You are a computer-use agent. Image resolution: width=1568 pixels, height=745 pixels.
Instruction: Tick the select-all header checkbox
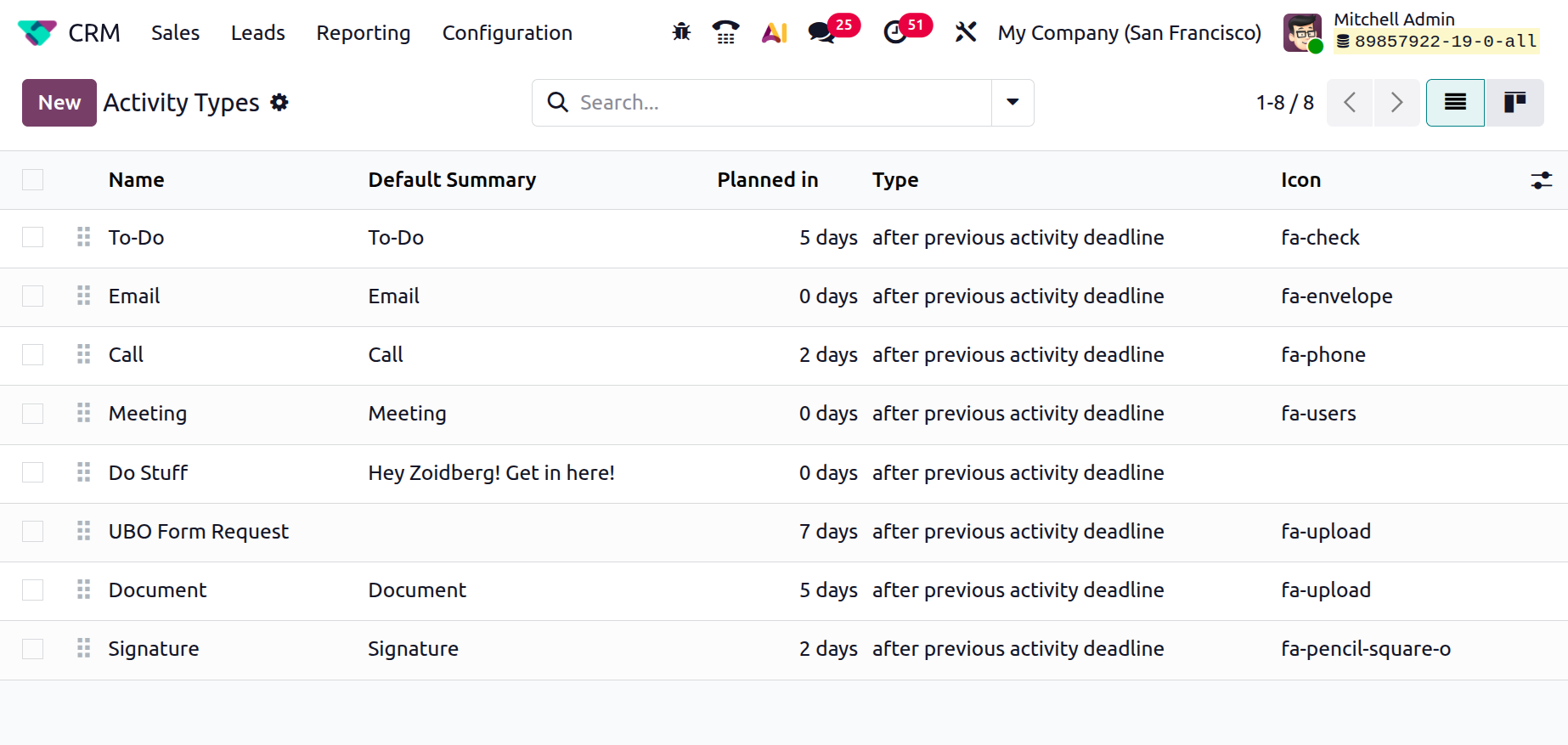[x=33, y=180]
